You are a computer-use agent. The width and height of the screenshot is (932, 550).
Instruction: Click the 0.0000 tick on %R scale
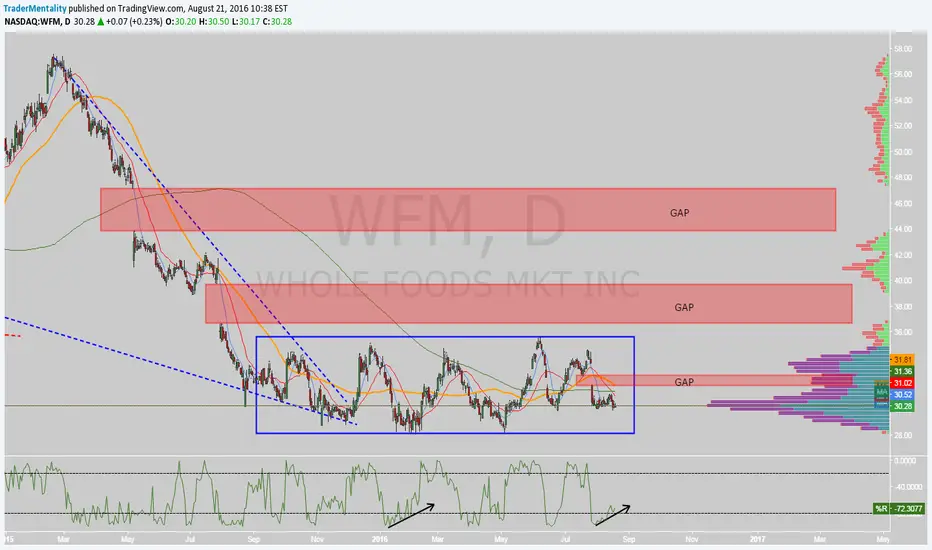point(905,461)
